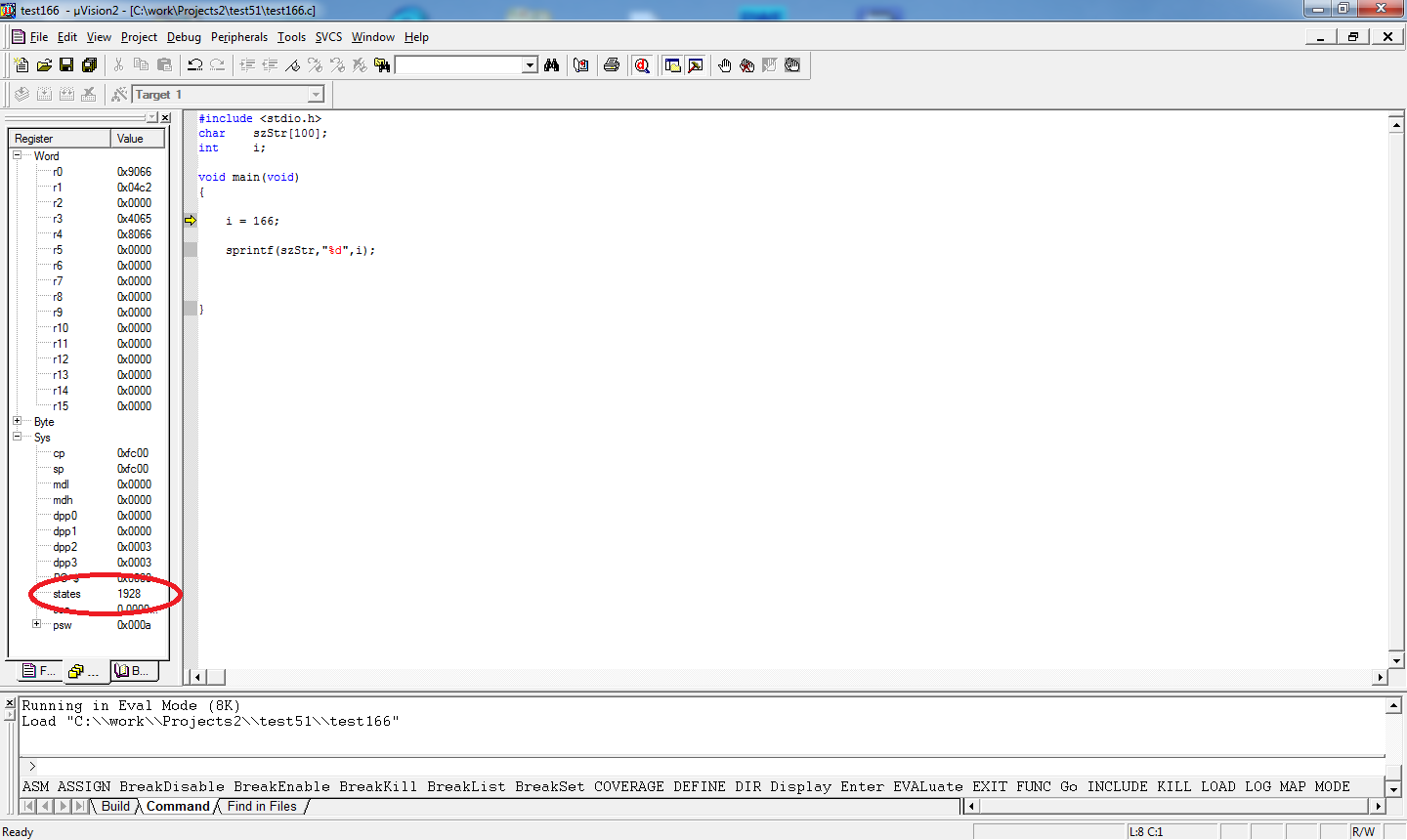Insert breakpoint with the hand icon
1407x840 pixels.
coord(724,65)
